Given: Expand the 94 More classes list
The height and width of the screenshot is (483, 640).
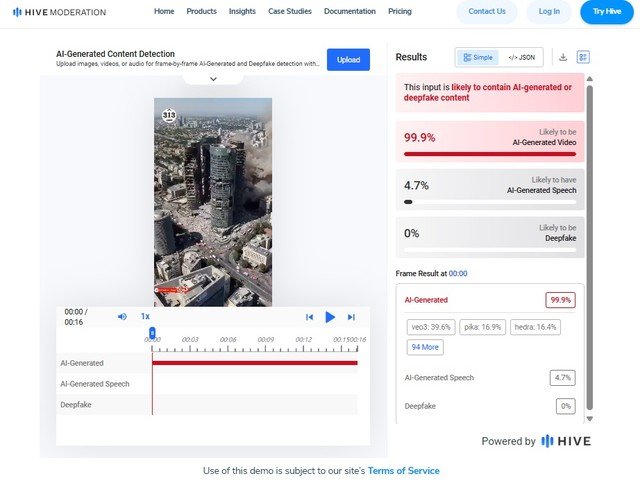Looking at the screenshot, I should click(x=424, y=347).
